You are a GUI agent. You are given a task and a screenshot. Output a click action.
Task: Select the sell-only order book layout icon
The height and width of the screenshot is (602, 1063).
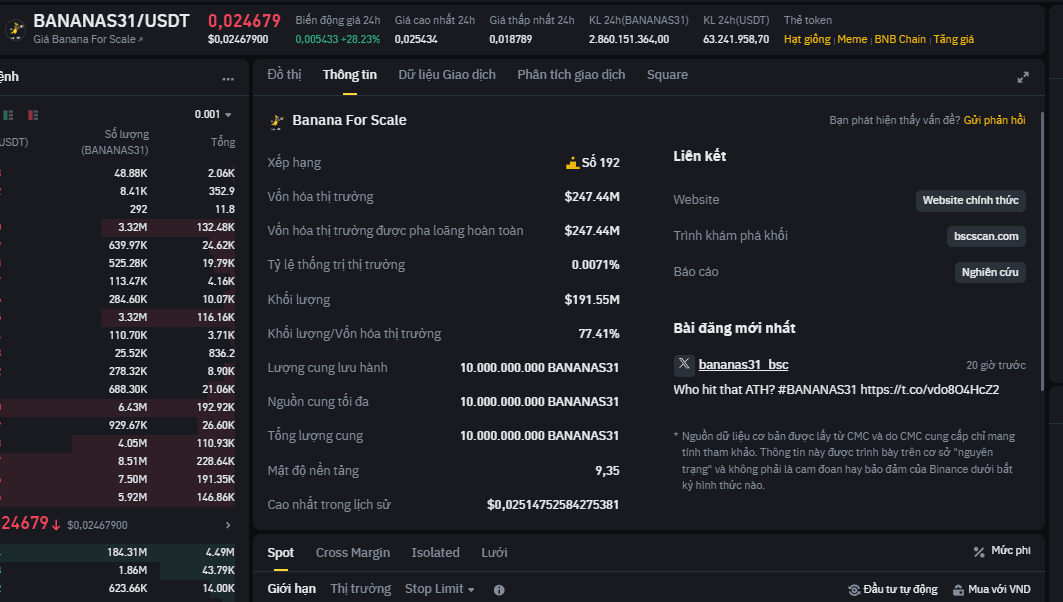pos(33,115)
